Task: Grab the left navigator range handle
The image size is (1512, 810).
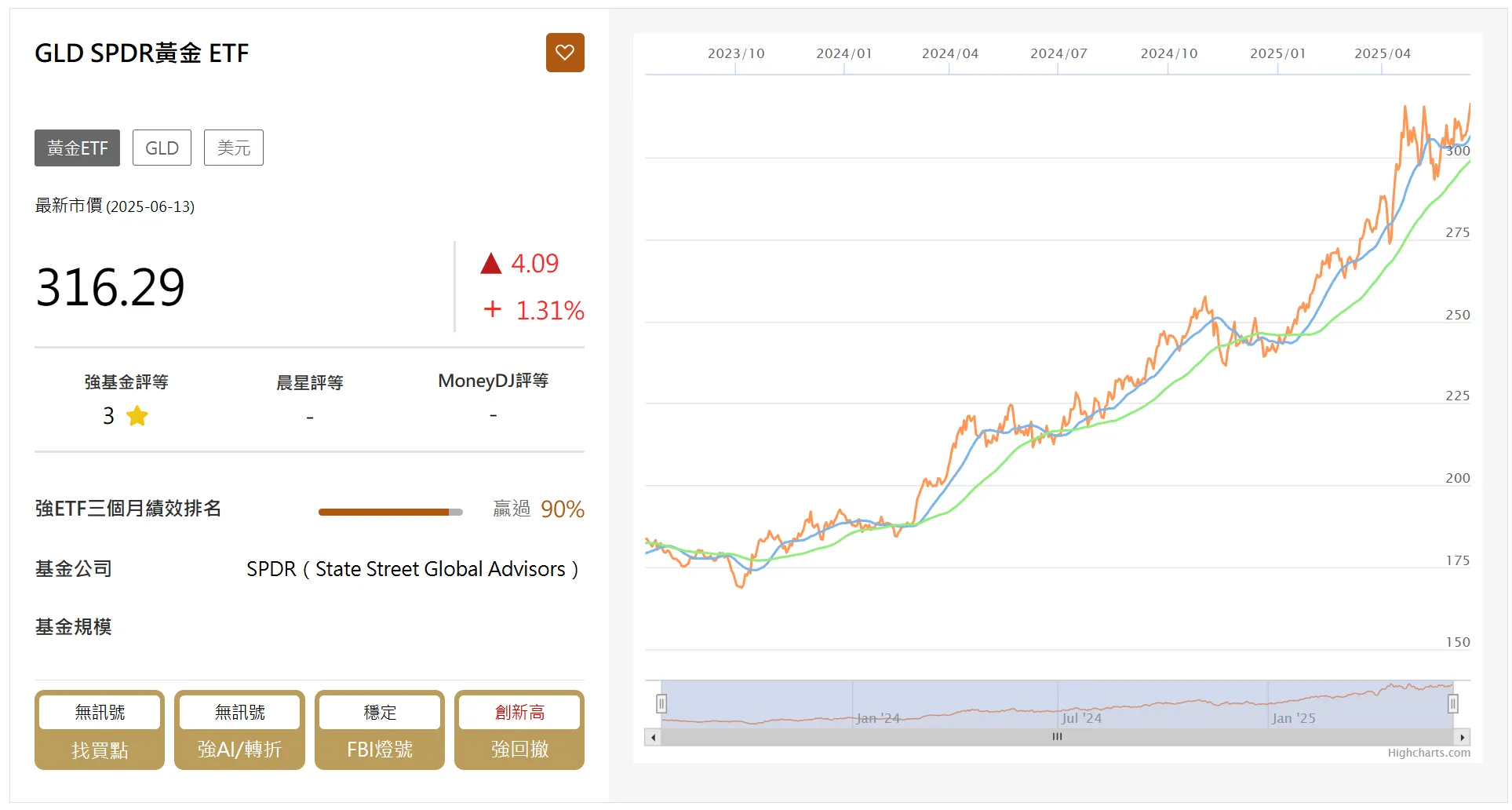Action: [x=661, y=704]
